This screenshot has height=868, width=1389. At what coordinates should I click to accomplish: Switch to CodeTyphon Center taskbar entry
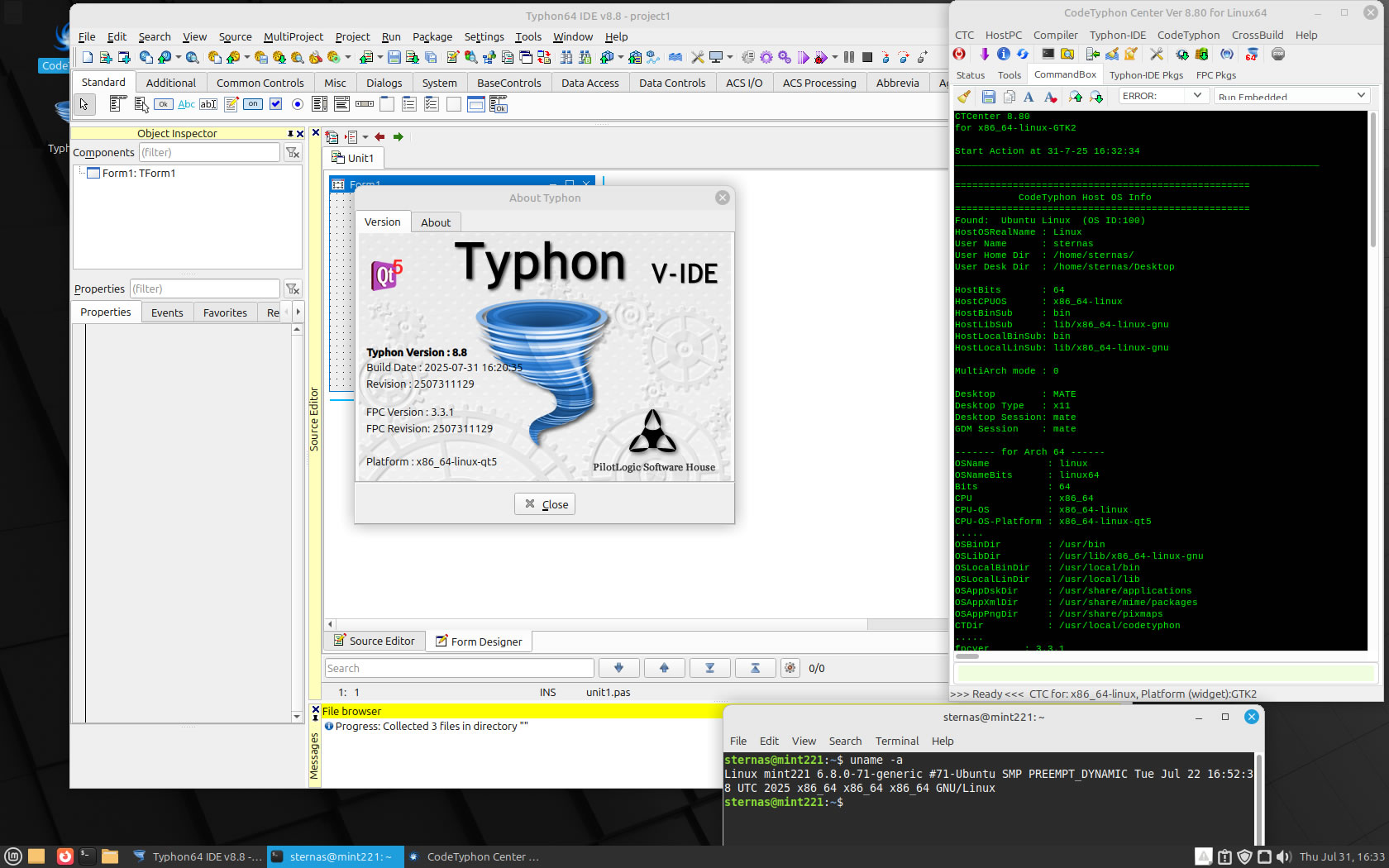(x=475, y=856)
